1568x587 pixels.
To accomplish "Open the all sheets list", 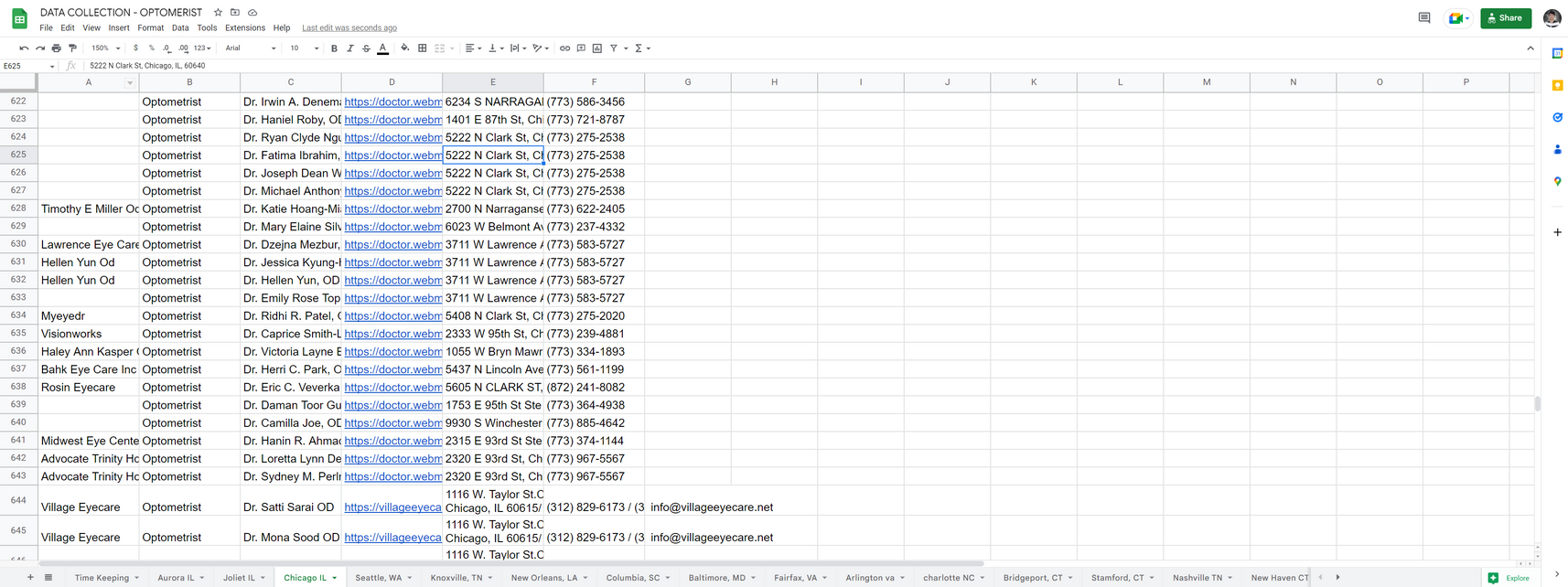I will [48, 578].
